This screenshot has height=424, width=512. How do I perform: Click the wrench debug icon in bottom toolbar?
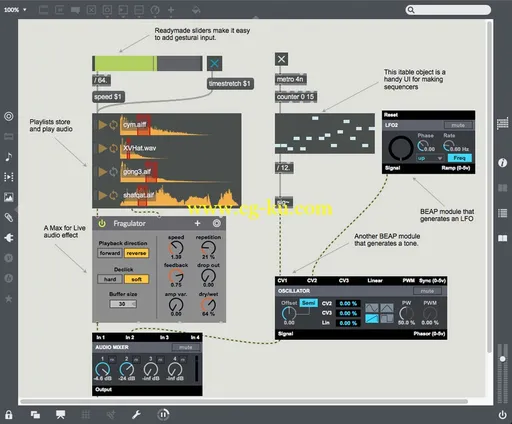136,415
